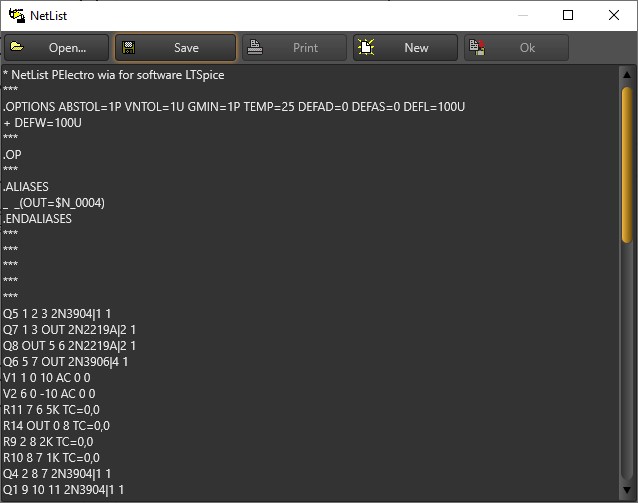This screenshot has height=503, width=638.
Task: Click the Ok button
Action: 516,47
